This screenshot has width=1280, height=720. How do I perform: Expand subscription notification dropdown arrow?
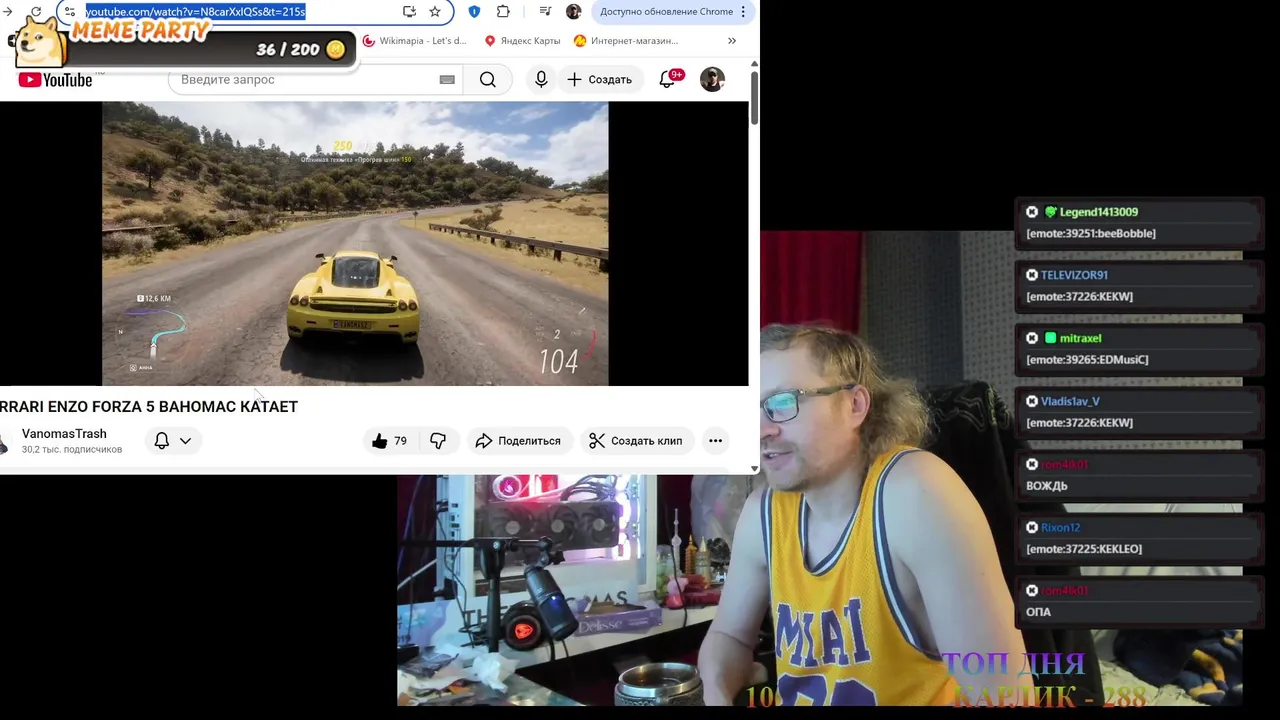pyautogui.click(x=185, y=441)
